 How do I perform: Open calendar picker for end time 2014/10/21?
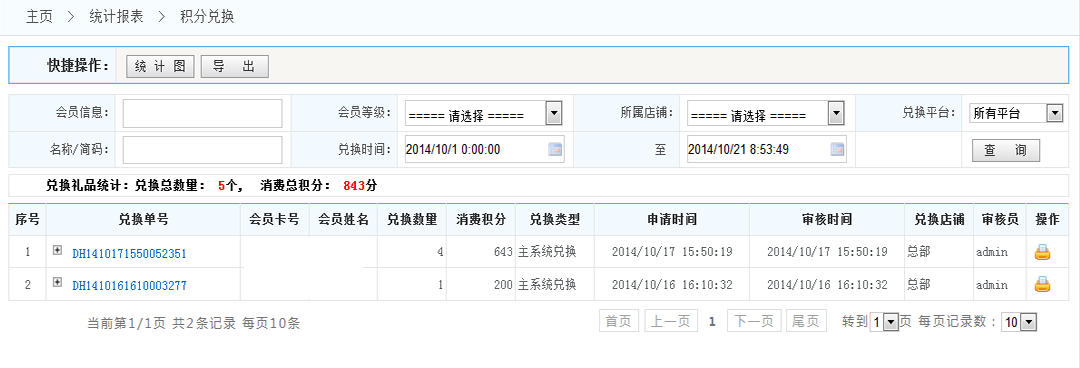[837, 149]
